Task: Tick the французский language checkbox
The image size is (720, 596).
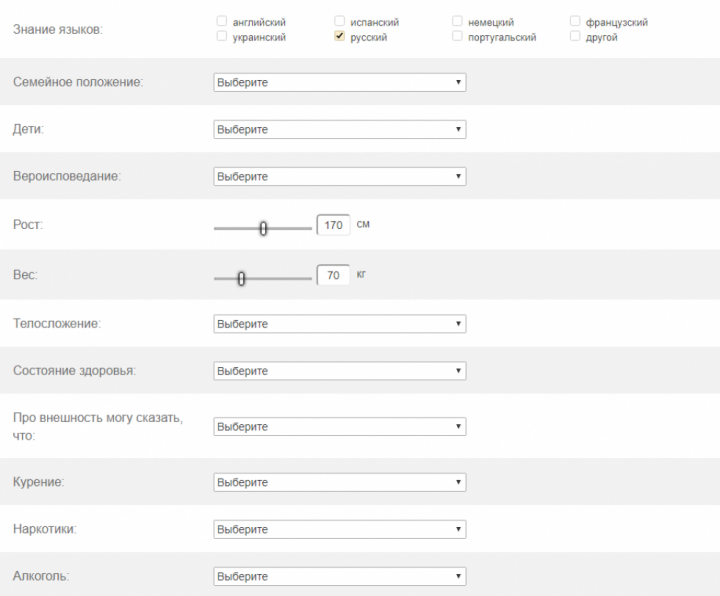Action: tap(575, 21)
